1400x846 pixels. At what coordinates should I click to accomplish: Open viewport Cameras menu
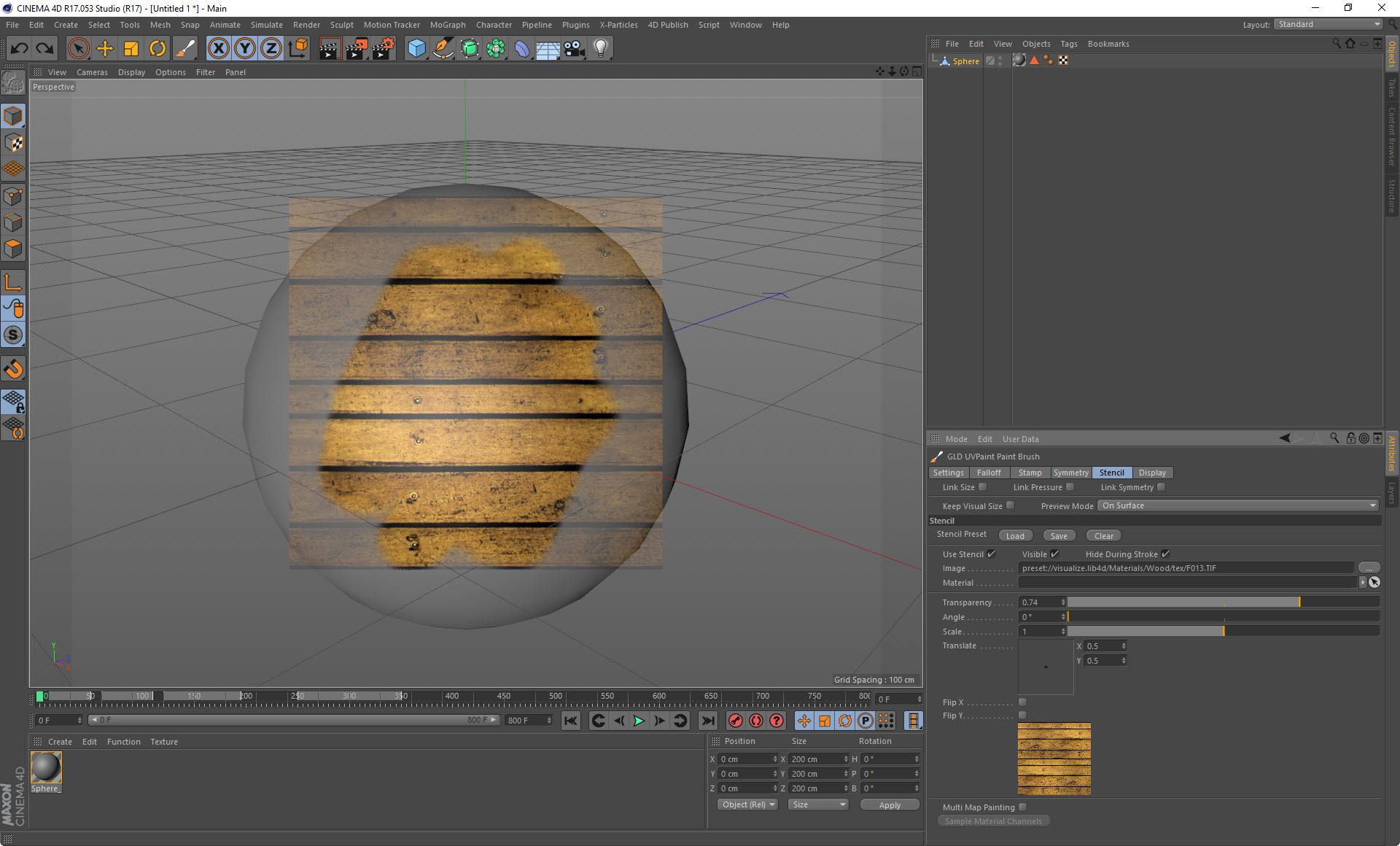(92, 72)
